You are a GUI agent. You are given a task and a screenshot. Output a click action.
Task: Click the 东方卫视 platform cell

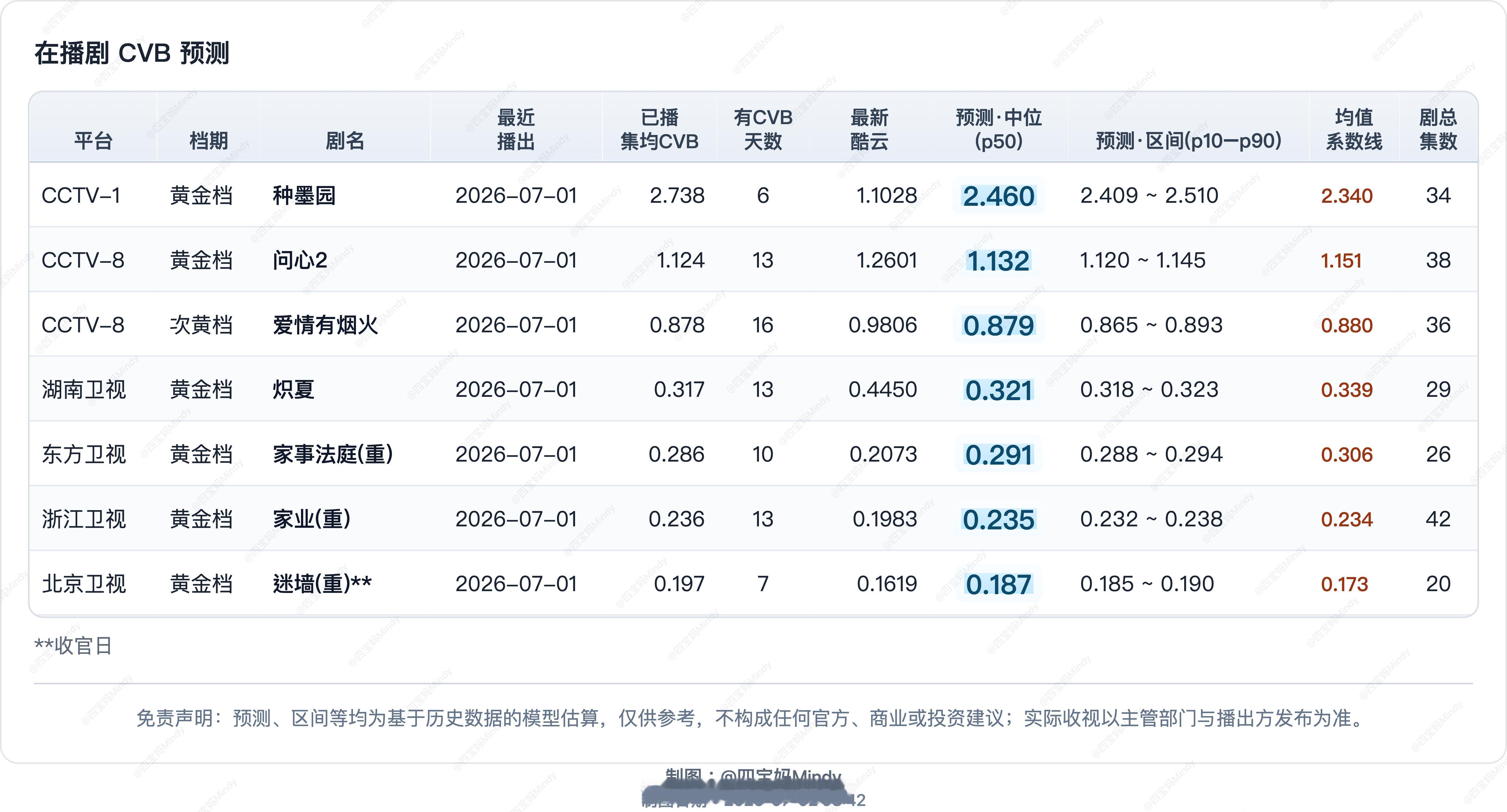point(84,455)
